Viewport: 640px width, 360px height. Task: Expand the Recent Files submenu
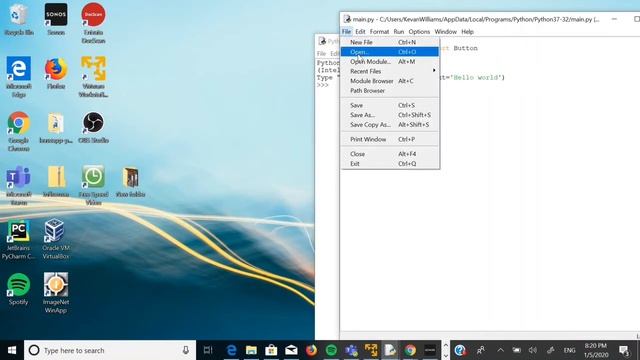tap(390, 71)
